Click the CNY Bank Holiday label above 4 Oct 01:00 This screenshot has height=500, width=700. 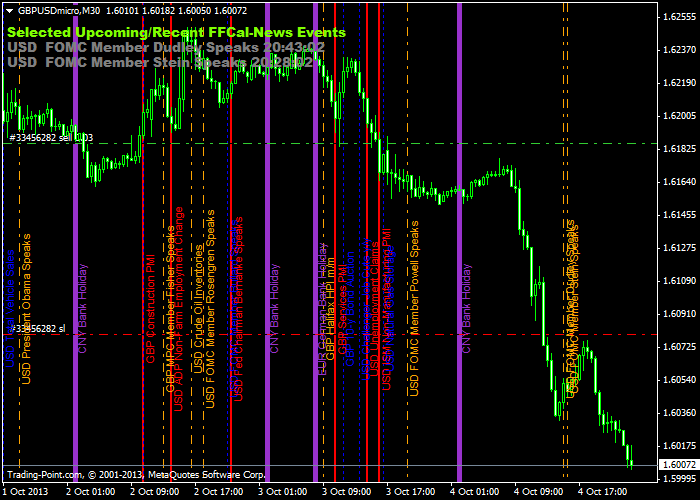(467, 309)
